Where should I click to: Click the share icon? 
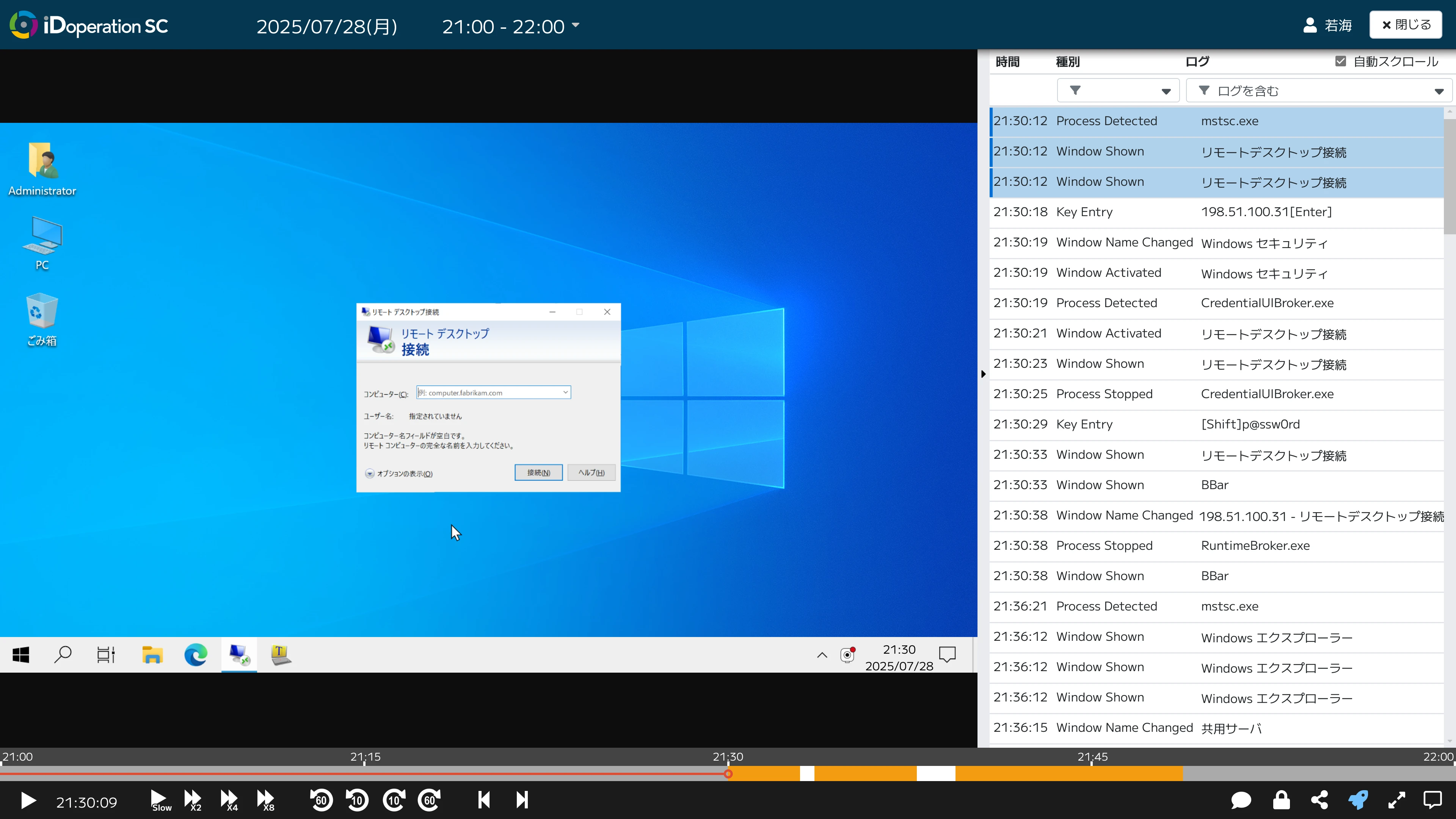(1319, 800)
